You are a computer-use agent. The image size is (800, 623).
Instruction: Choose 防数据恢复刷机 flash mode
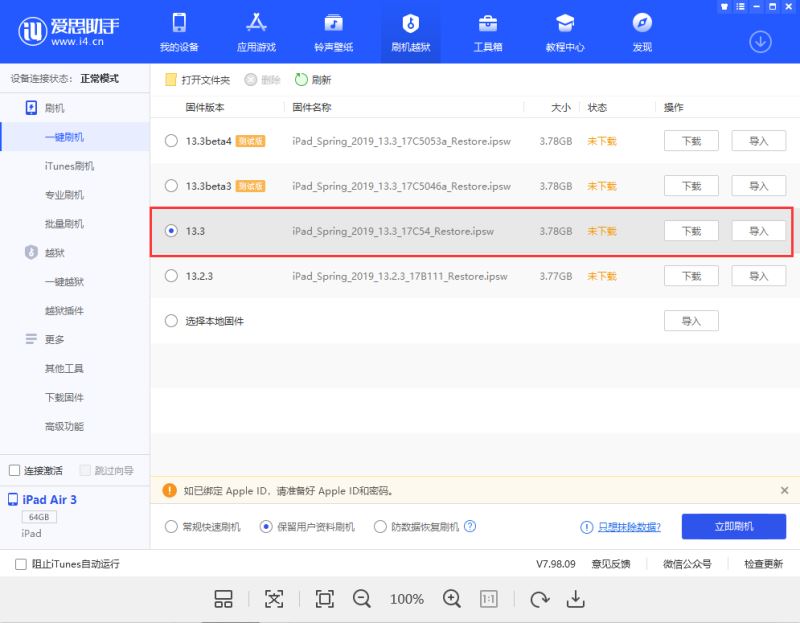pyautogui.click(x=380, y=526)
